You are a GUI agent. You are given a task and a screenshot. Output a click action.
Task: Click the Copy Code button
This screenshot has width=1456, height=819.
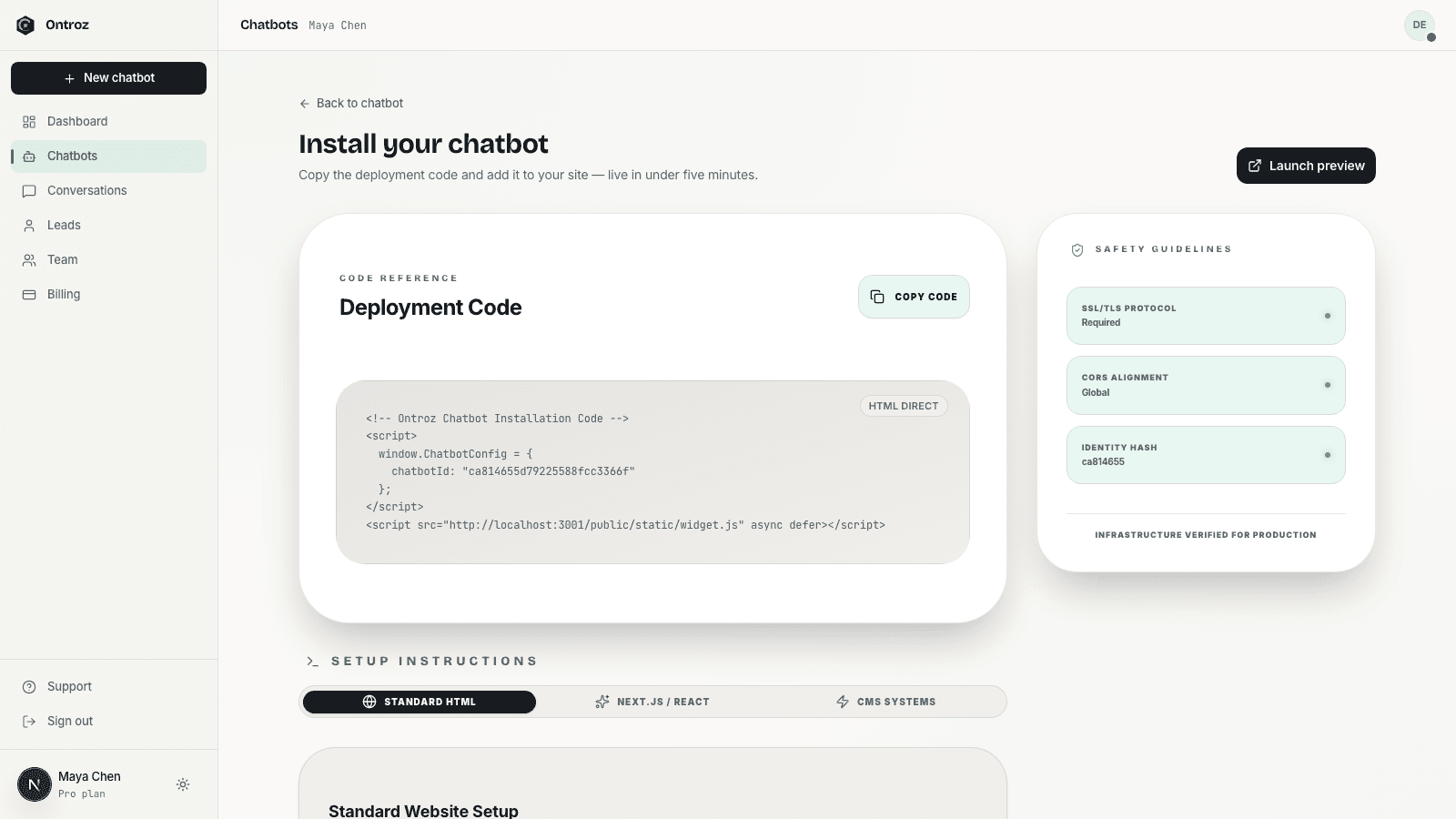click(x=914, y=297)
